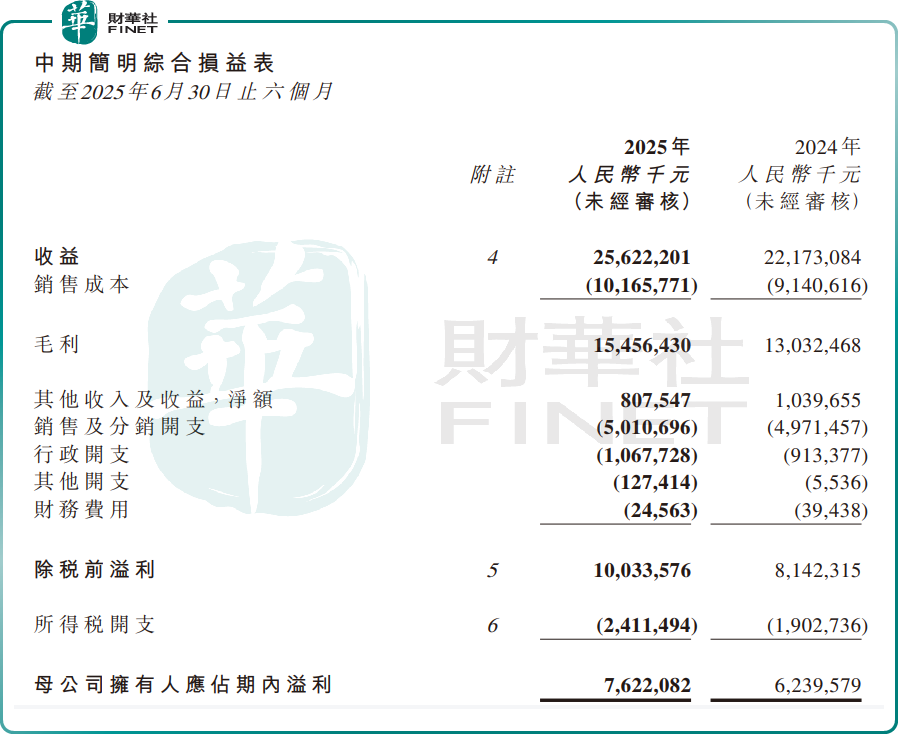Select the 毛利 row label
This screenshot has width=898, height=754.
pos(57,344)
